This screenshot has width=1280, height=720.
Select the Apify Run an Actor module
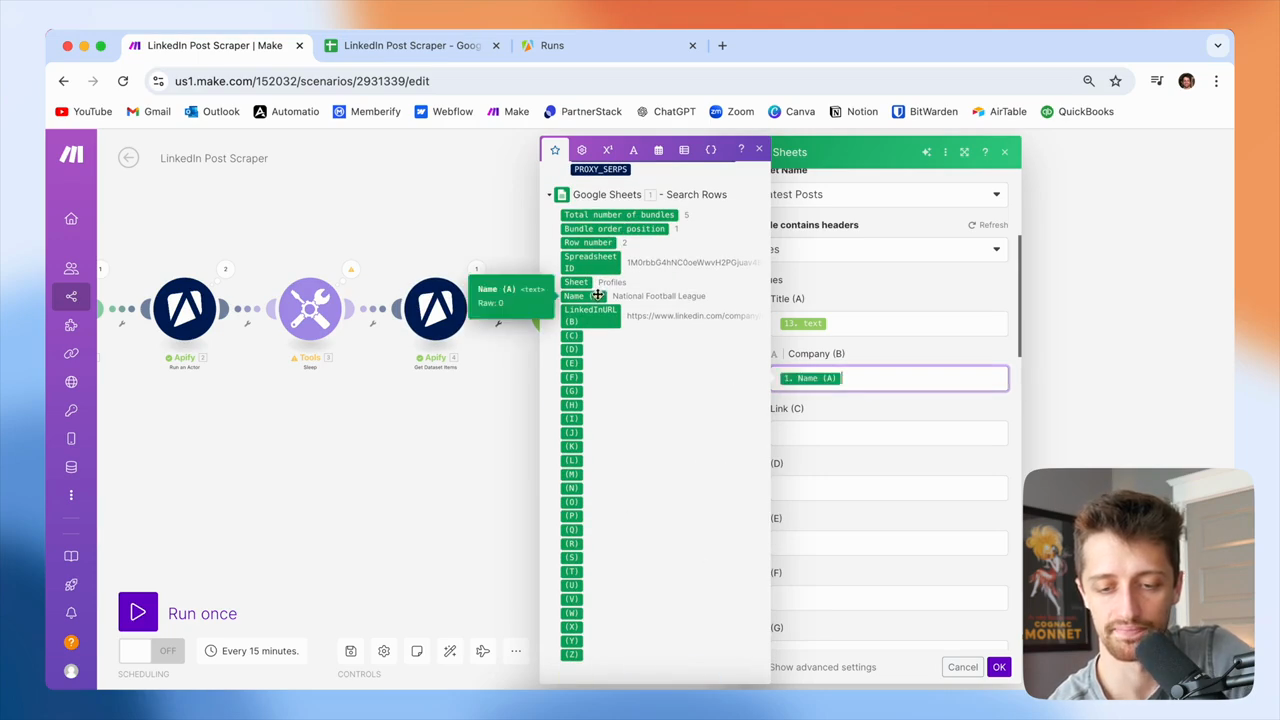pos(185,308)
